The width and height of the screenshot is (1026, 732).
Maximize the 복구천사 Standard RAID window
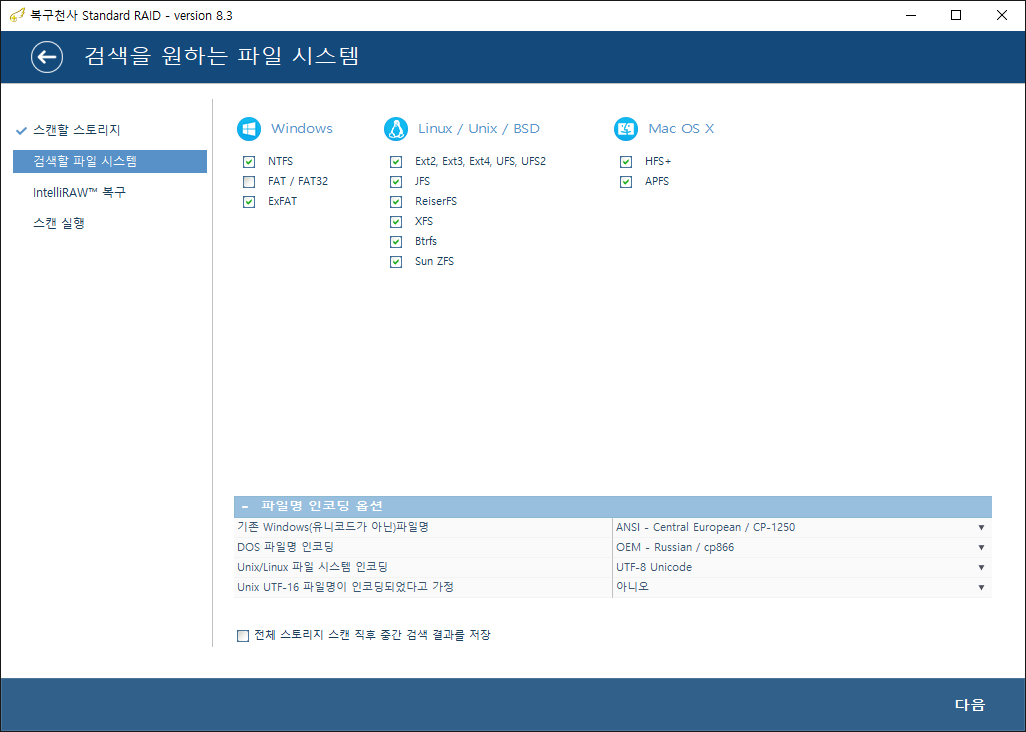click(956, 15)
